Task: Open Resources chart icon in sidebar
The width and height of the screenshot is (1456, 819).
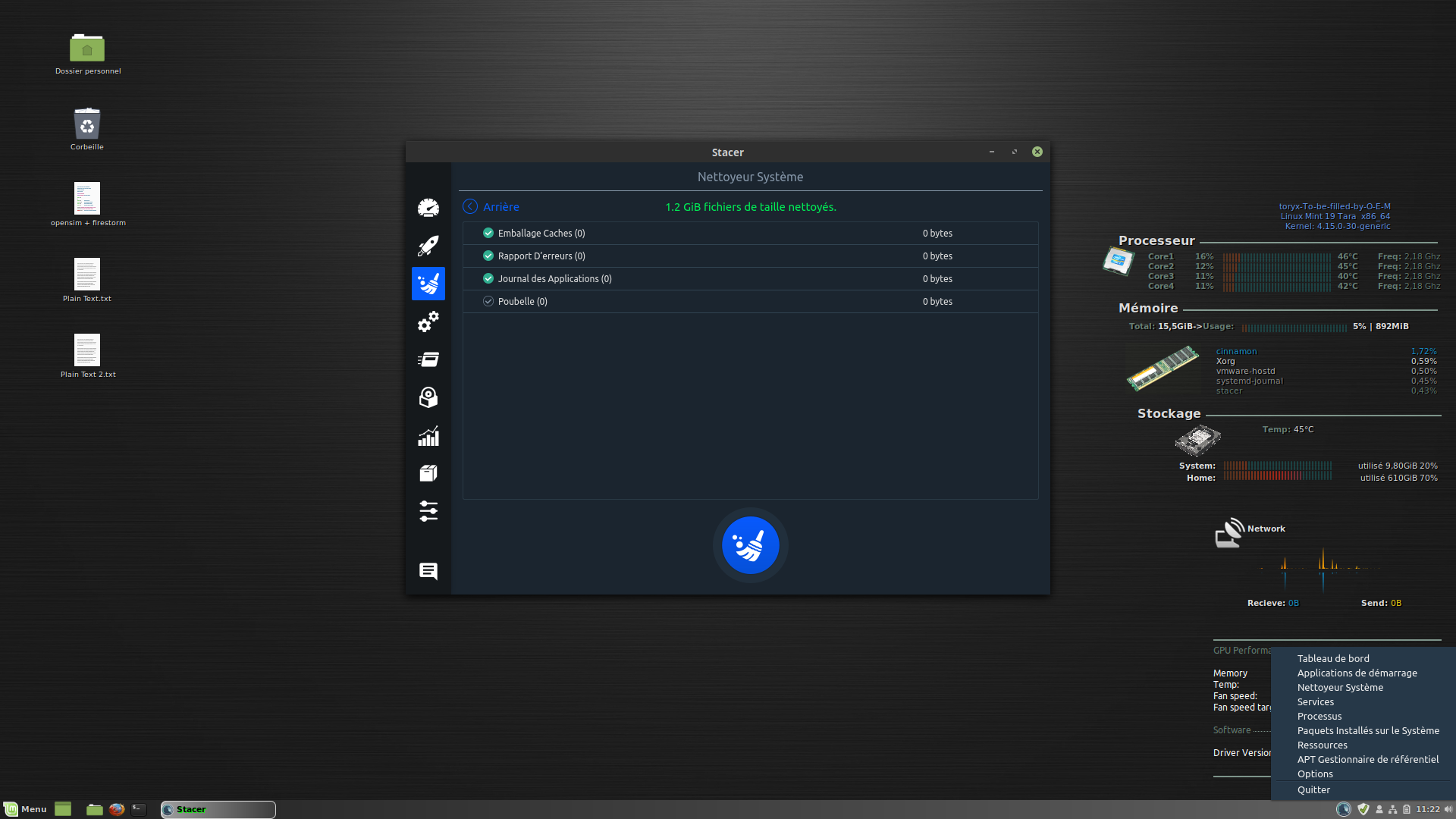Action: (x=428, y=436)
